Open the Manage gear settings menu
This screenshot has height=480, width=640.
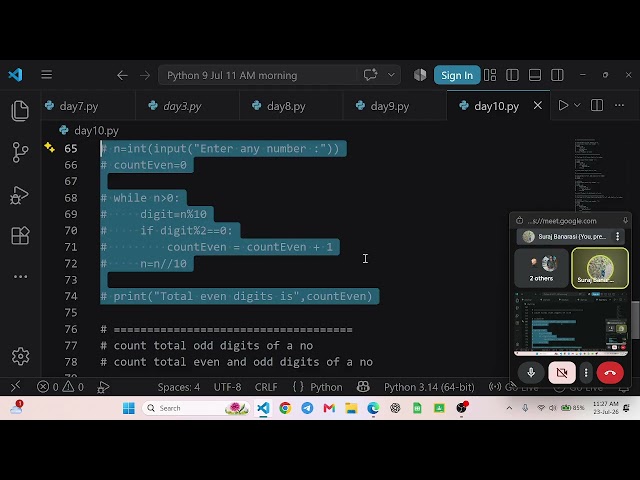click(20, 356)
